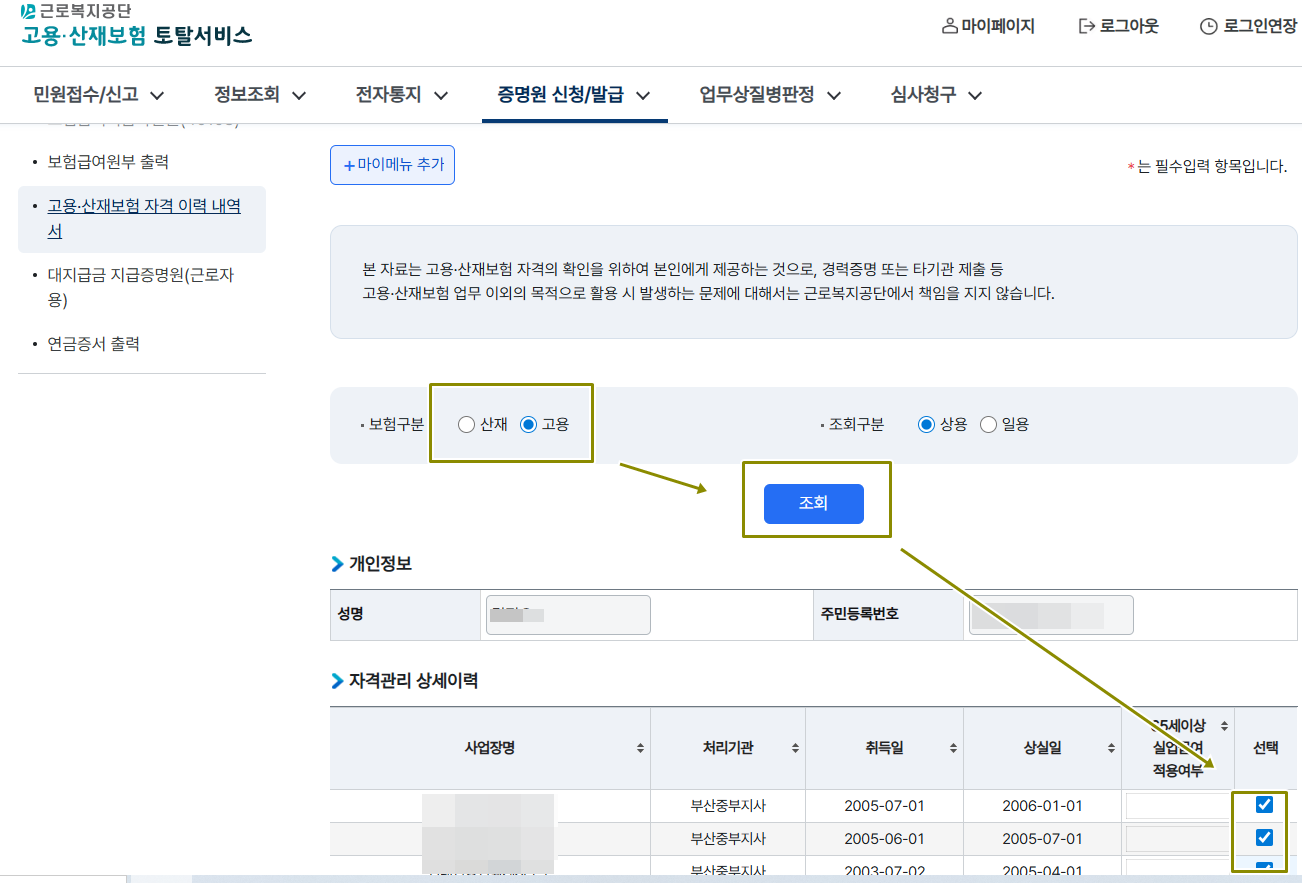Sort the 사업장명 column using its sort arrows
This screenshot has width=1302, height=883.
coord(639,747)
